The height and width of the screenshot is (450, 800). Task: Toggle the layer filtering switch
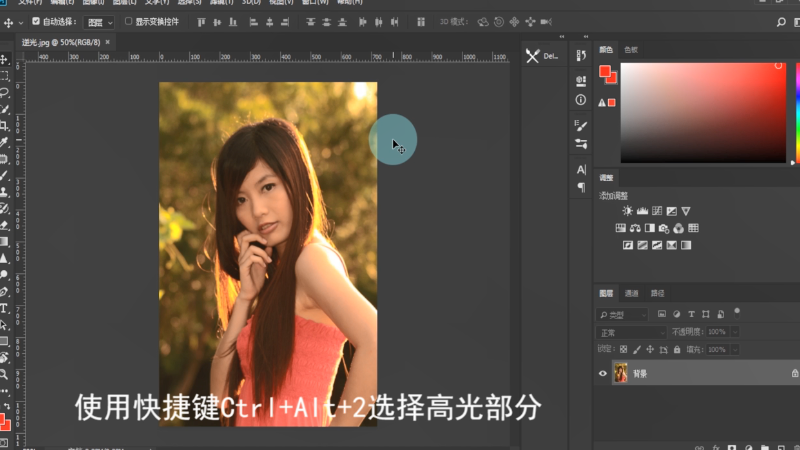coord(737,313)
